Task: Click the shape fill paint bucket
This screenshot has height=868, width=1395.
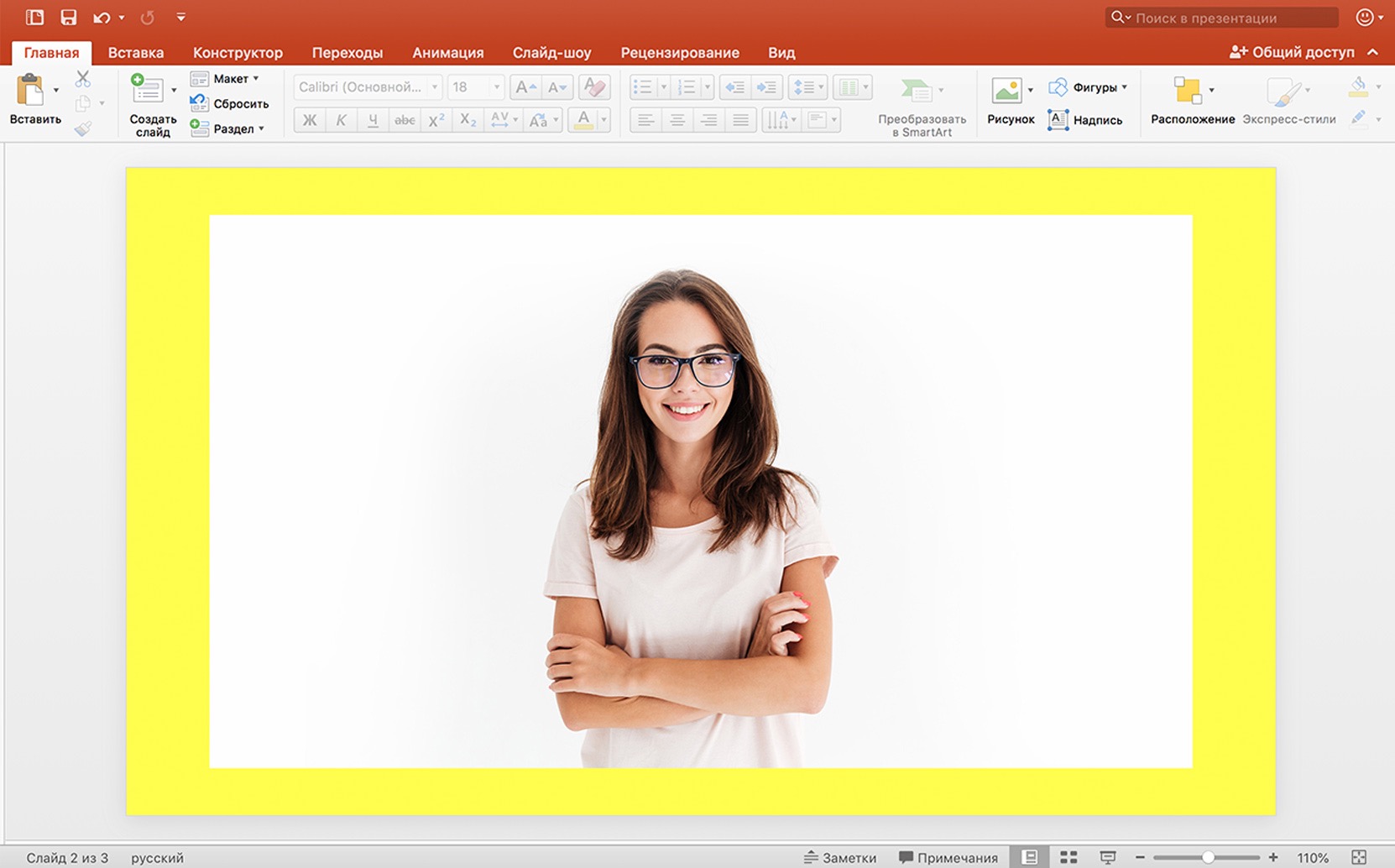Action: click(1358, 86)
